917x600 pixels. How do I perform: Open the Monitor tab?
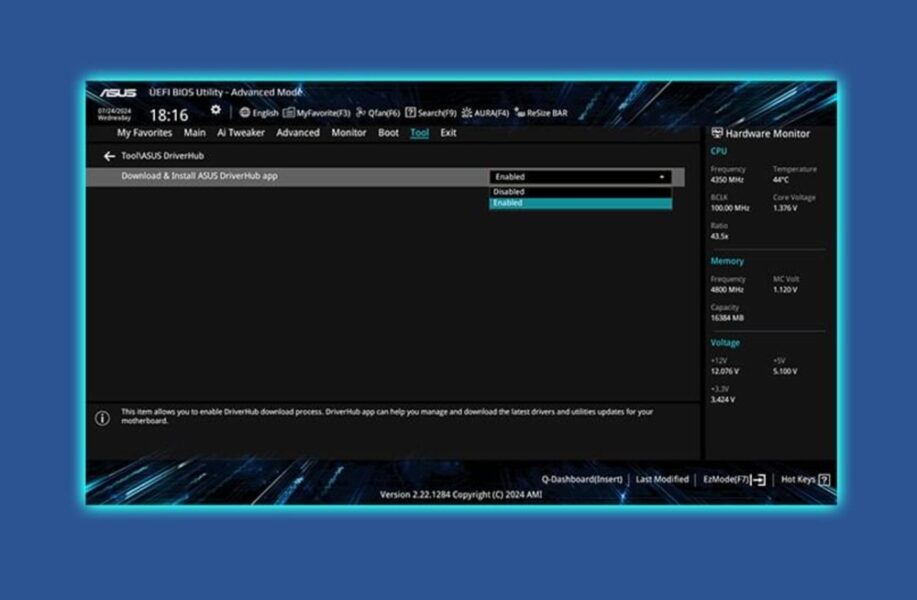[349, 133]
